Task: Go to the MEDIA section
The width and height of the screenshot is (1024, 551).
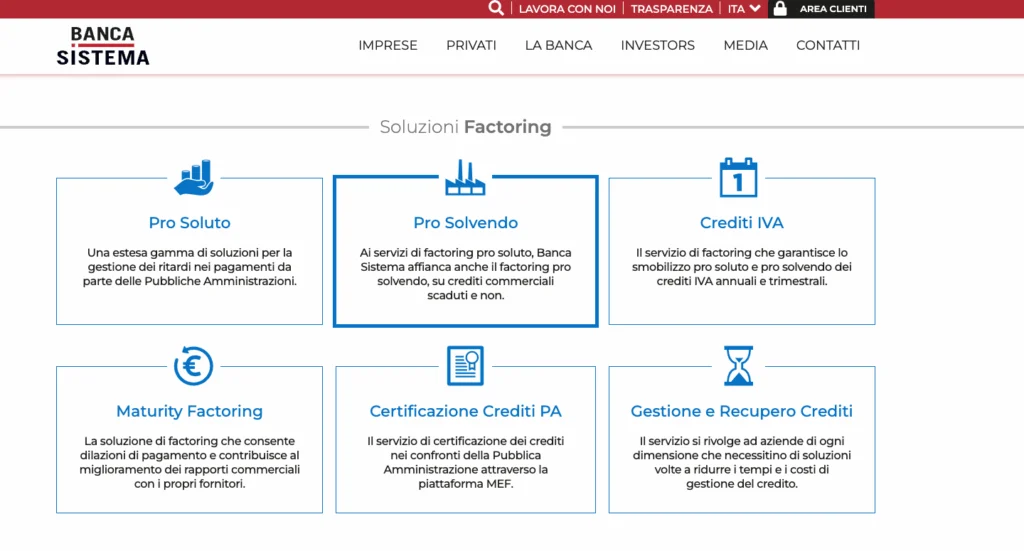Action: (x=745, y=45)
